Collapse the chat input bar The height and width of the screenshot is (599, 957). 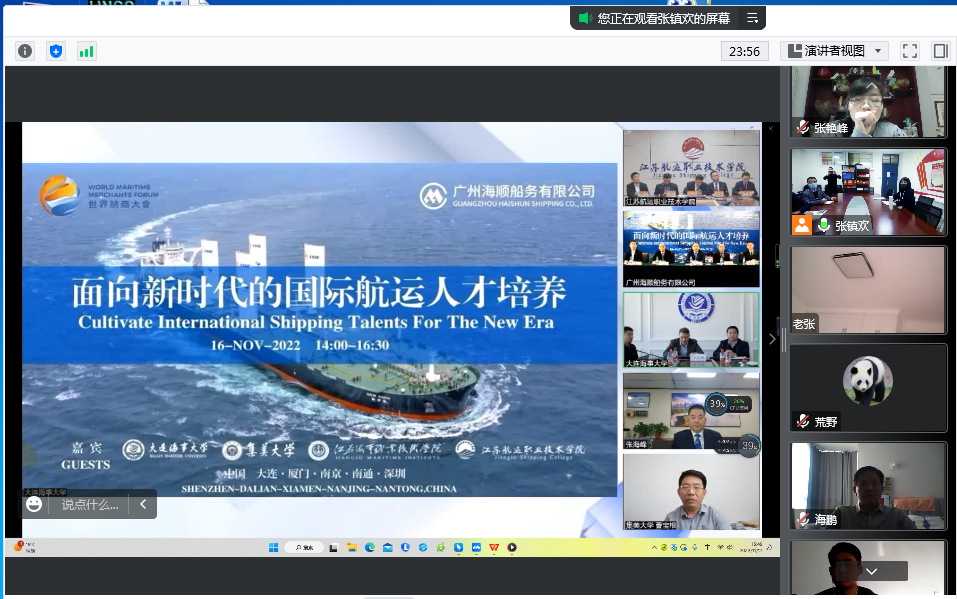(143, 504)
